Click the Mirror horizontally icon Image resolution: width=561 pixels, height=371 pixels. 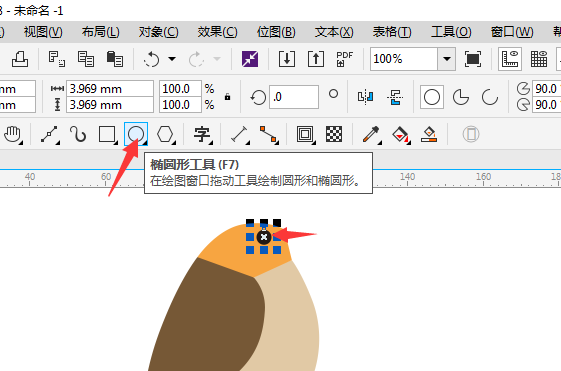click(366, 97)
